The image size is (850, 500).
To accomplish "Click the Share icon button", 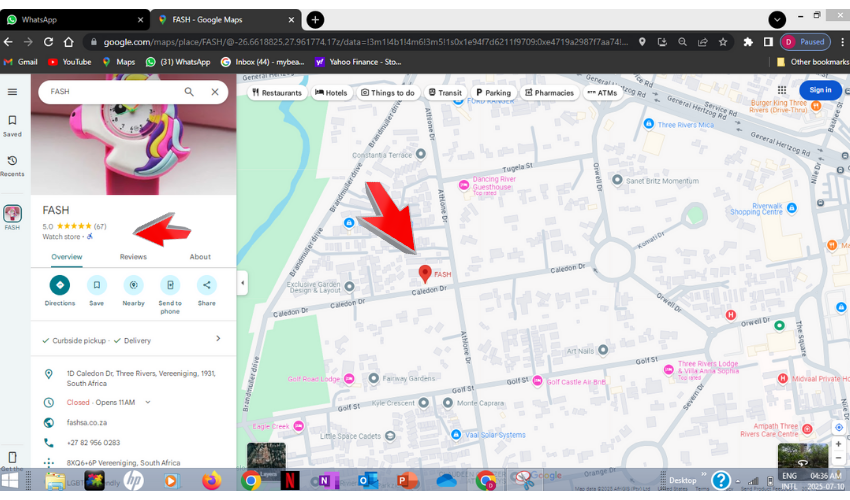I will point(206,285).
